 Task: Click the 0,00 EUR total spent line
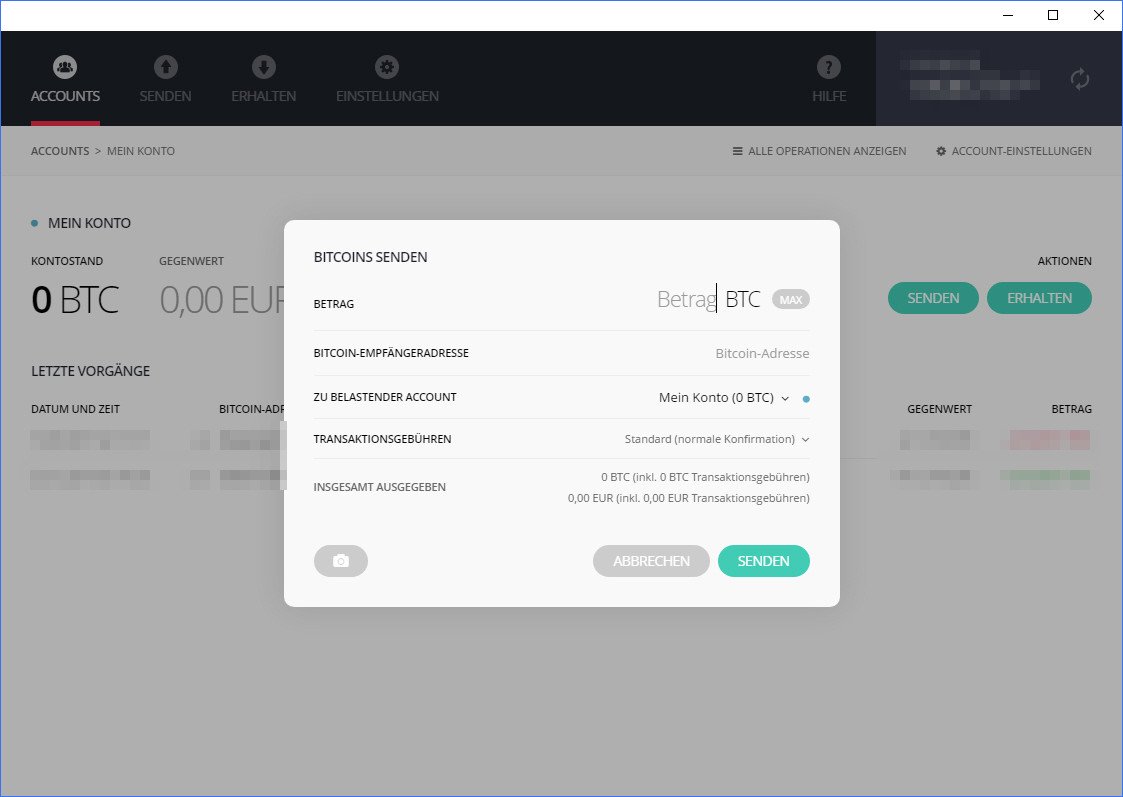689,498
